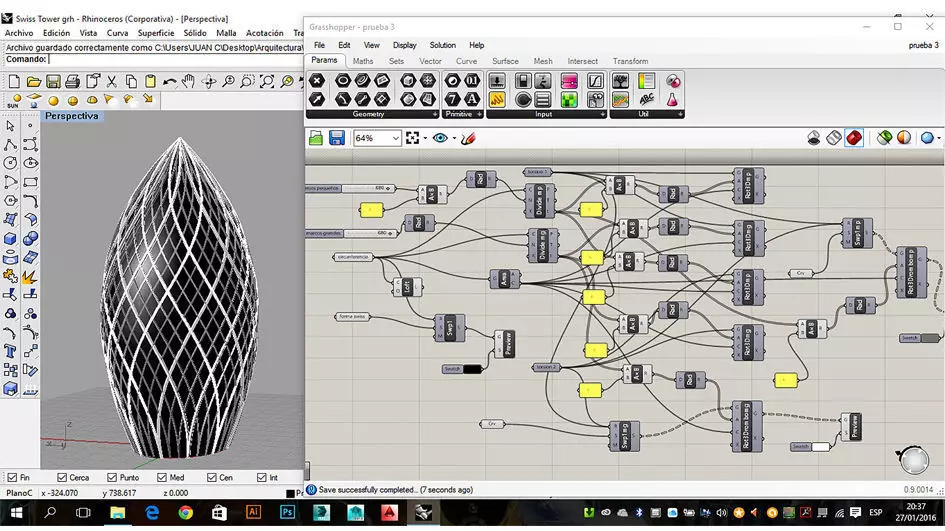945x531 pixels.
Task: Open Sun settings icon in Rhino
Action: point(14,101)
